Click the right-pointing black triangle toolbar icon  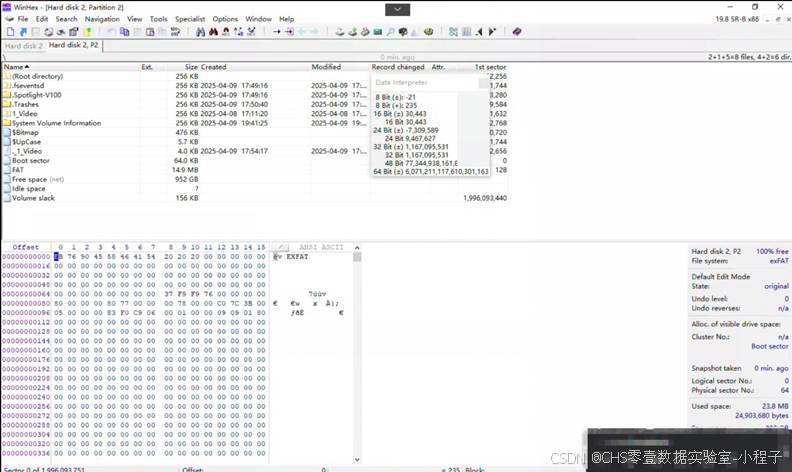[492, 31]
